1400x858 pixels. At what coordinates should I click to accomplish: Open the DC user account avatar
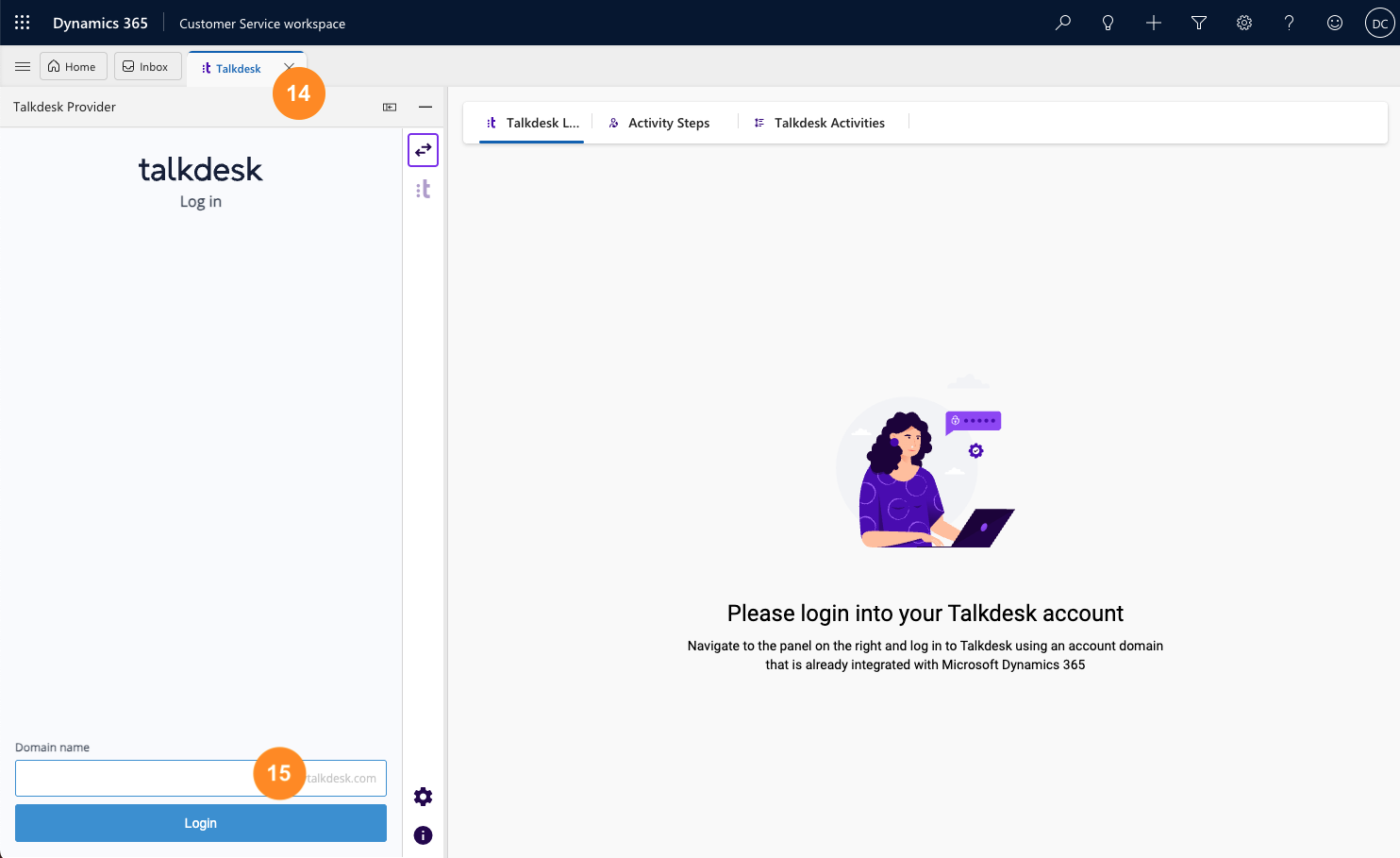(1380, 23)
